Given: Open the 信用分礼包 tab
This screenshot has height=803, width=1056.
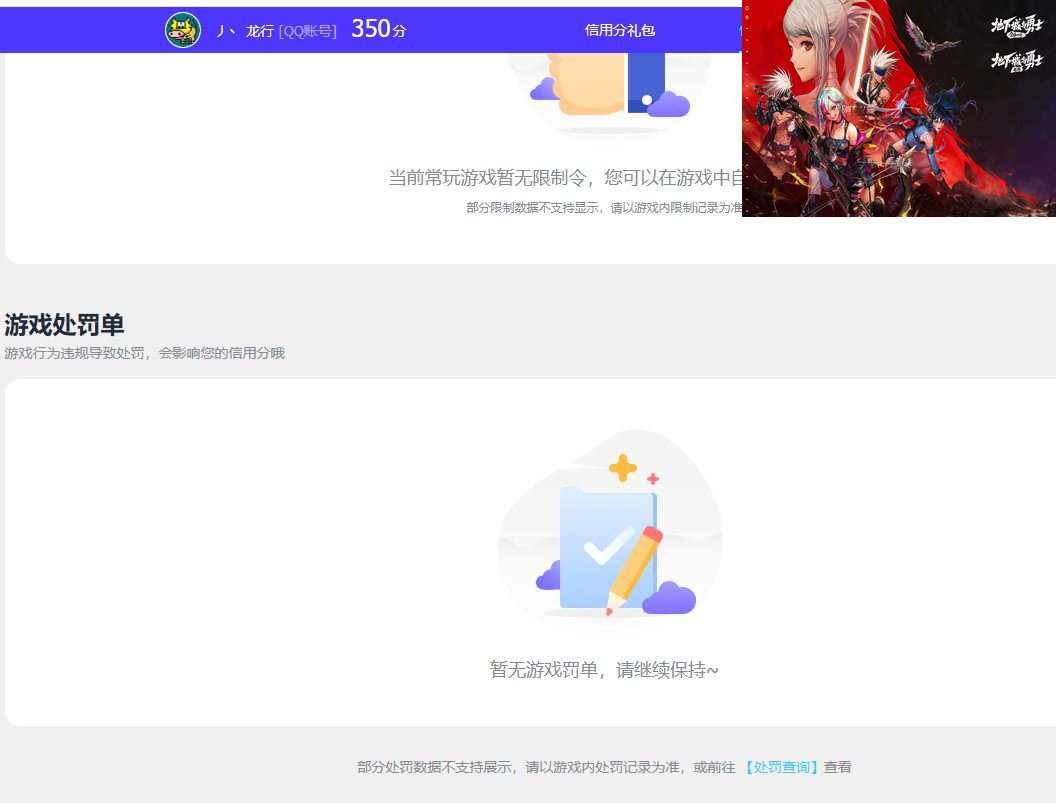Looking at the screenshot, I should 620,30.
